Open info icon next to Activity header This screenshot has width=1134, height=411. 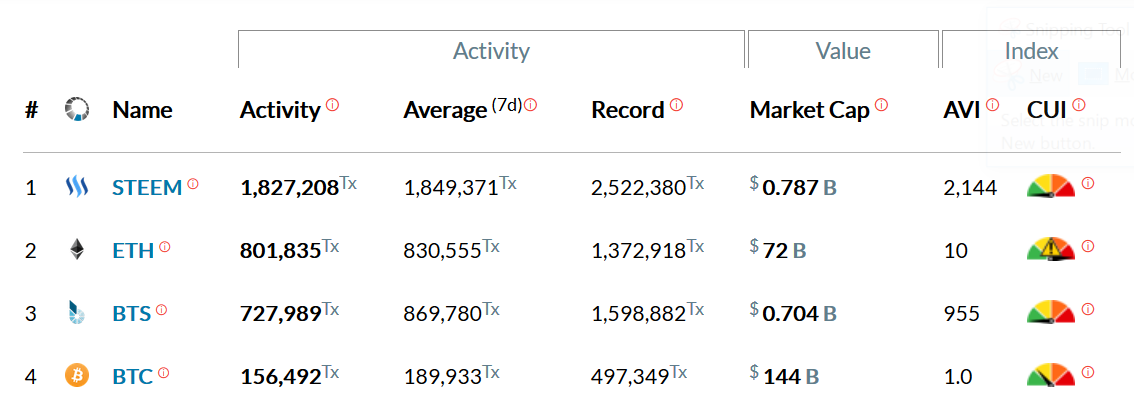click(332, 105)
